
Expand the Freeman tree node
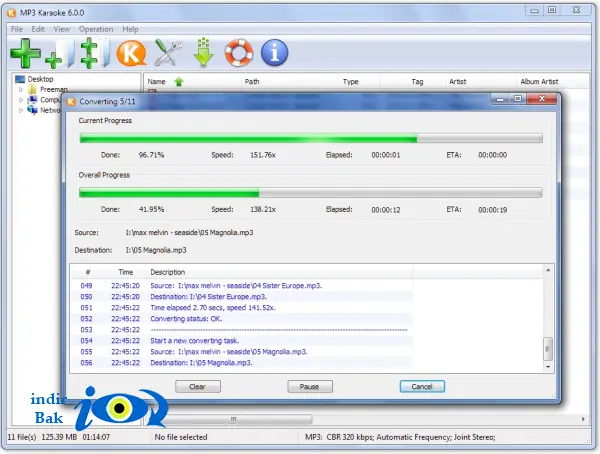pyautogui.click(x=21, y=90)
